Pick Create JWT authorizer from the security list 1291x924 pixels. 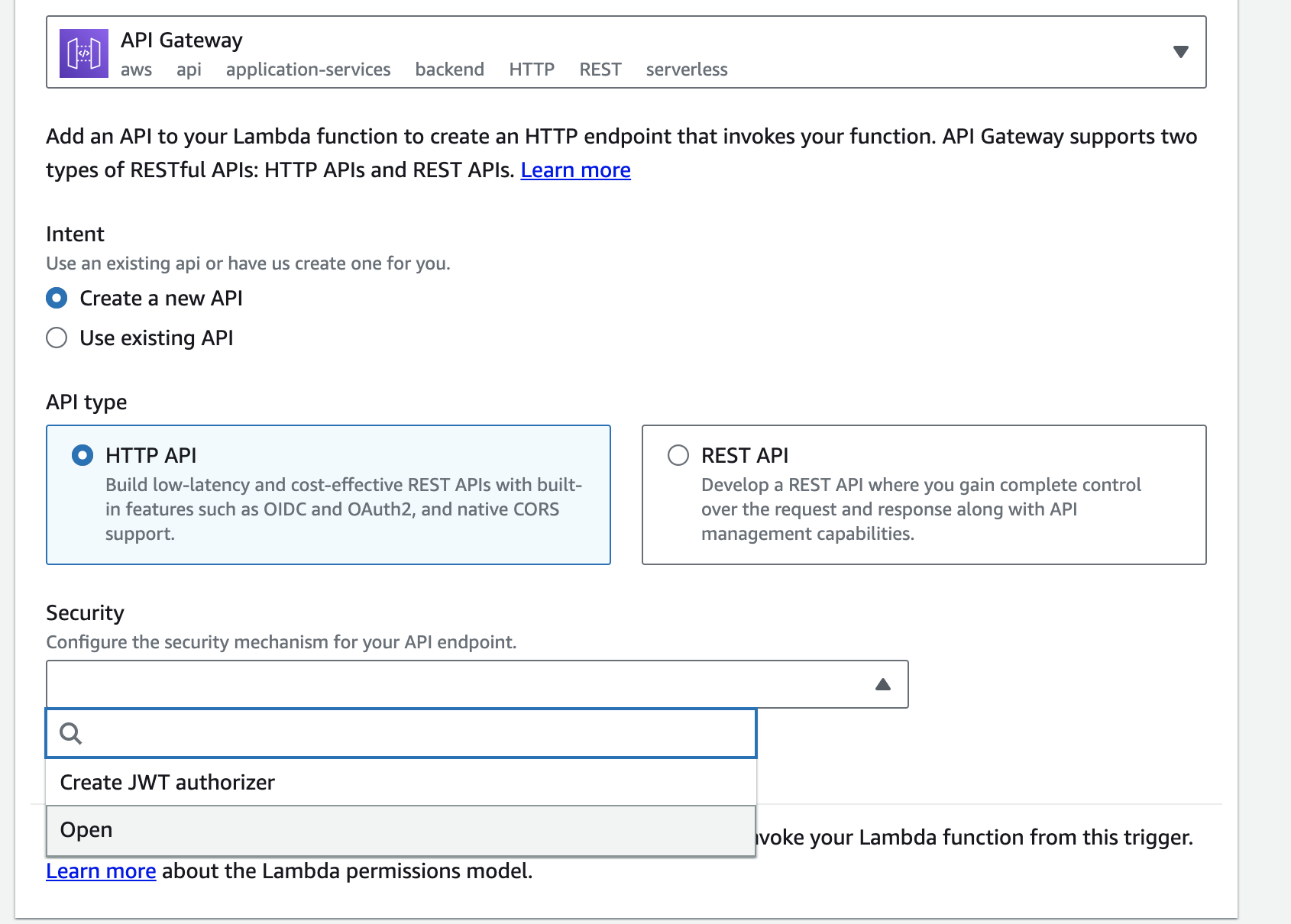pos(401,782)
